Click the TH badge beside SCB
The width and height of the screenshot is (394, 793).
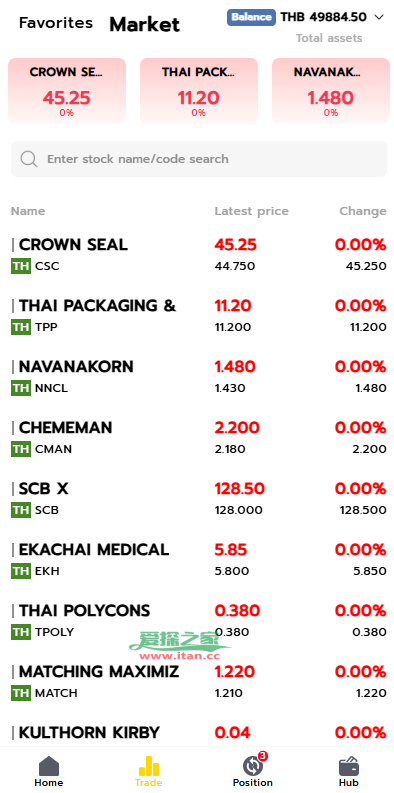point(21,510)
